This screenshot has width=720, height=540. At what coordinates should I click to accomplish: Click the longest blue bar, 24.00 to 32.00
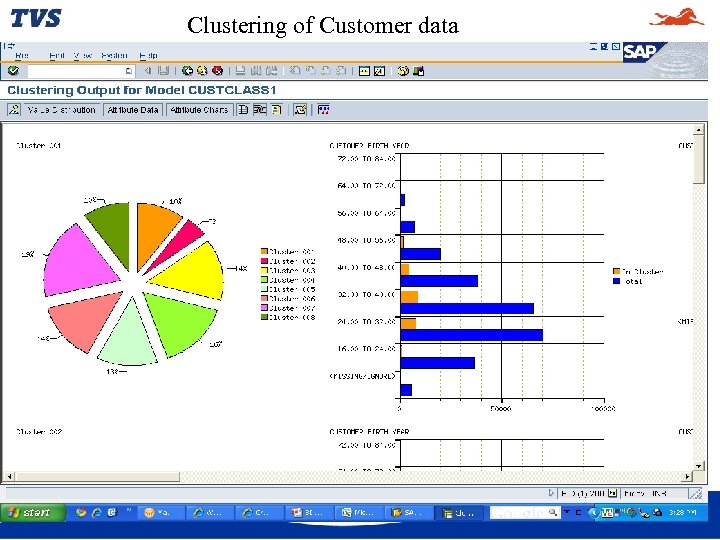point(472,335)
